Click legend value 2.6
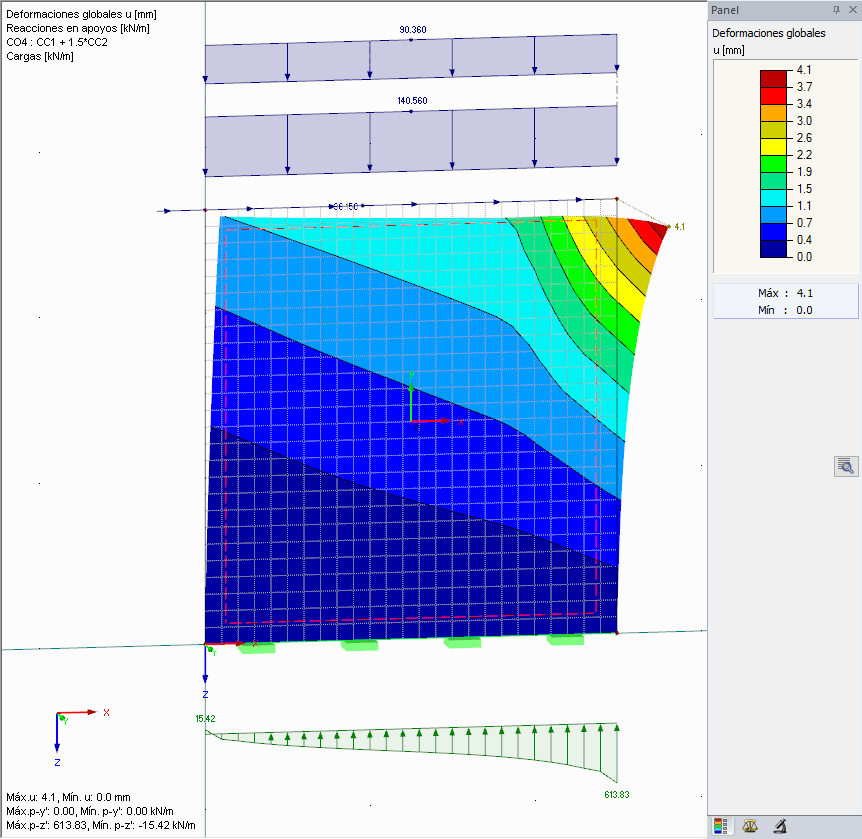Screen dimensions: 862x839 pos(804,138)
